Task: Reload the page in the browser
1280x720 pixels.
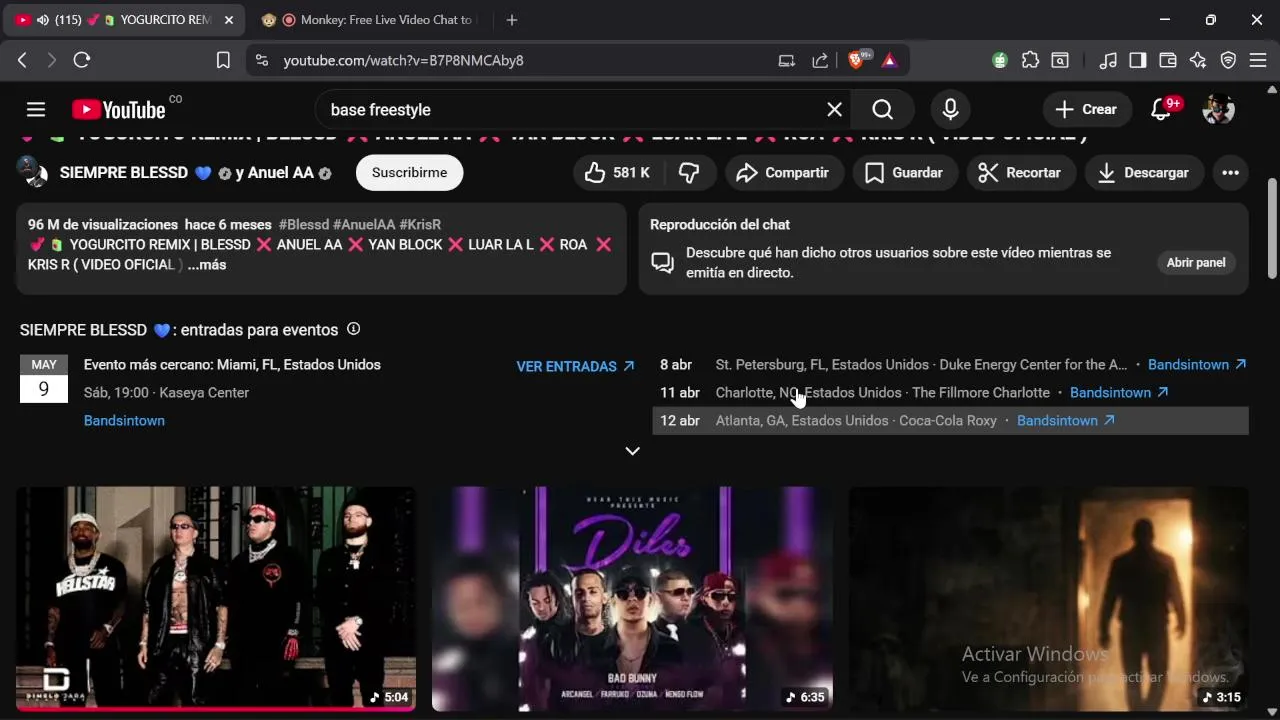Action: pos(82,60)
